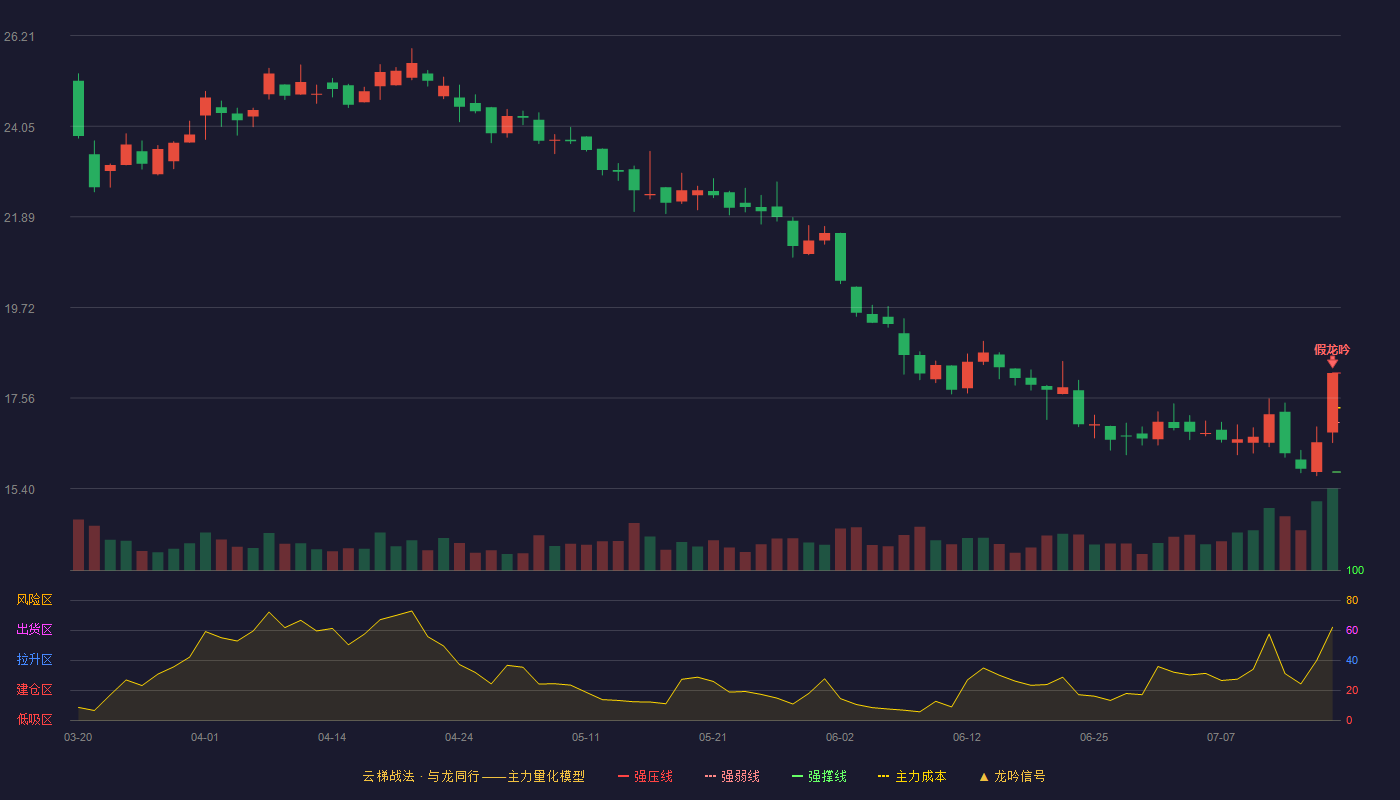Click the 26.21 price axis label
Screen dimensions: 1400x800
pos(19,37)
